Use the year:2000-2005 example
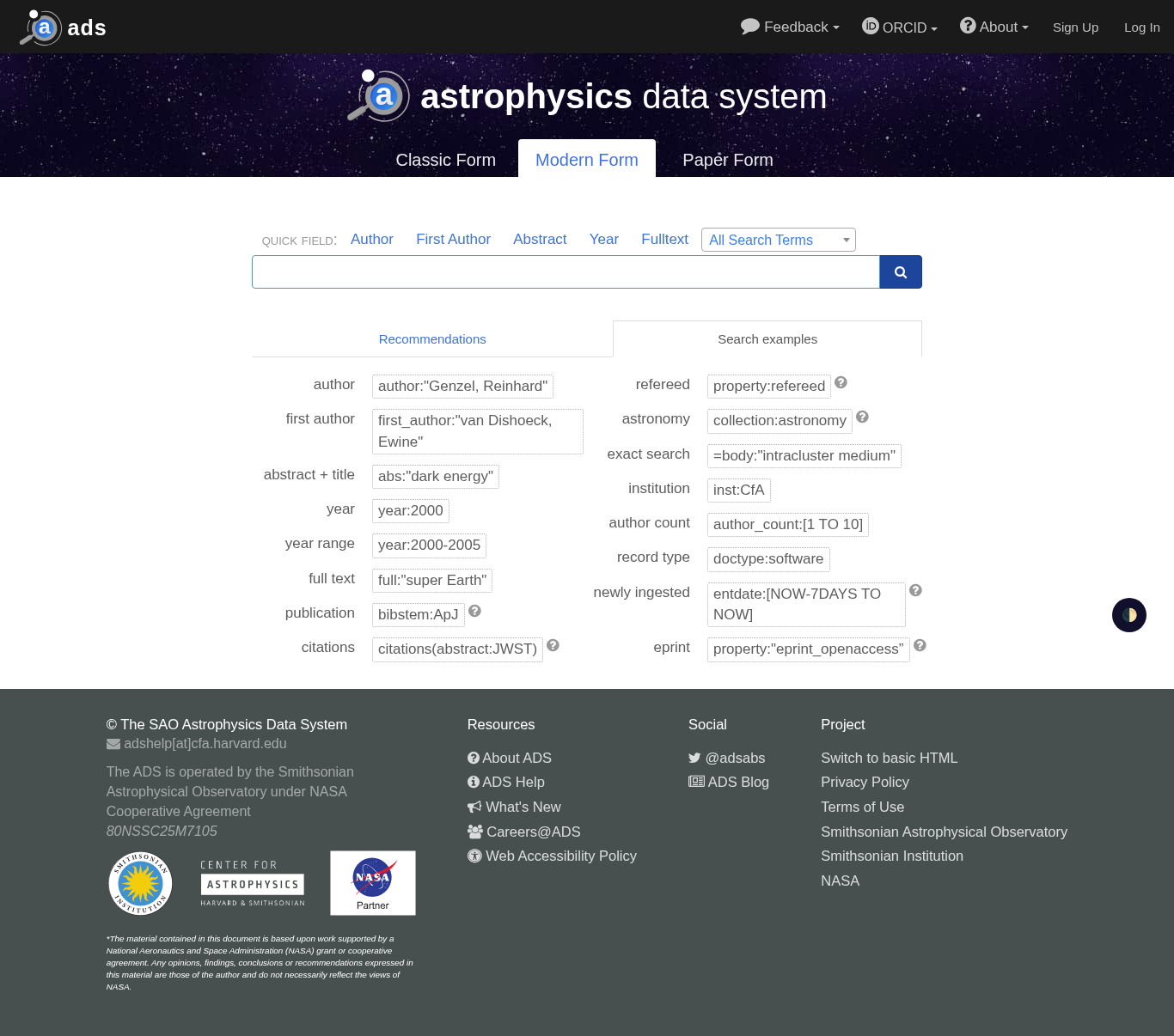 click(x=429, y=545)
